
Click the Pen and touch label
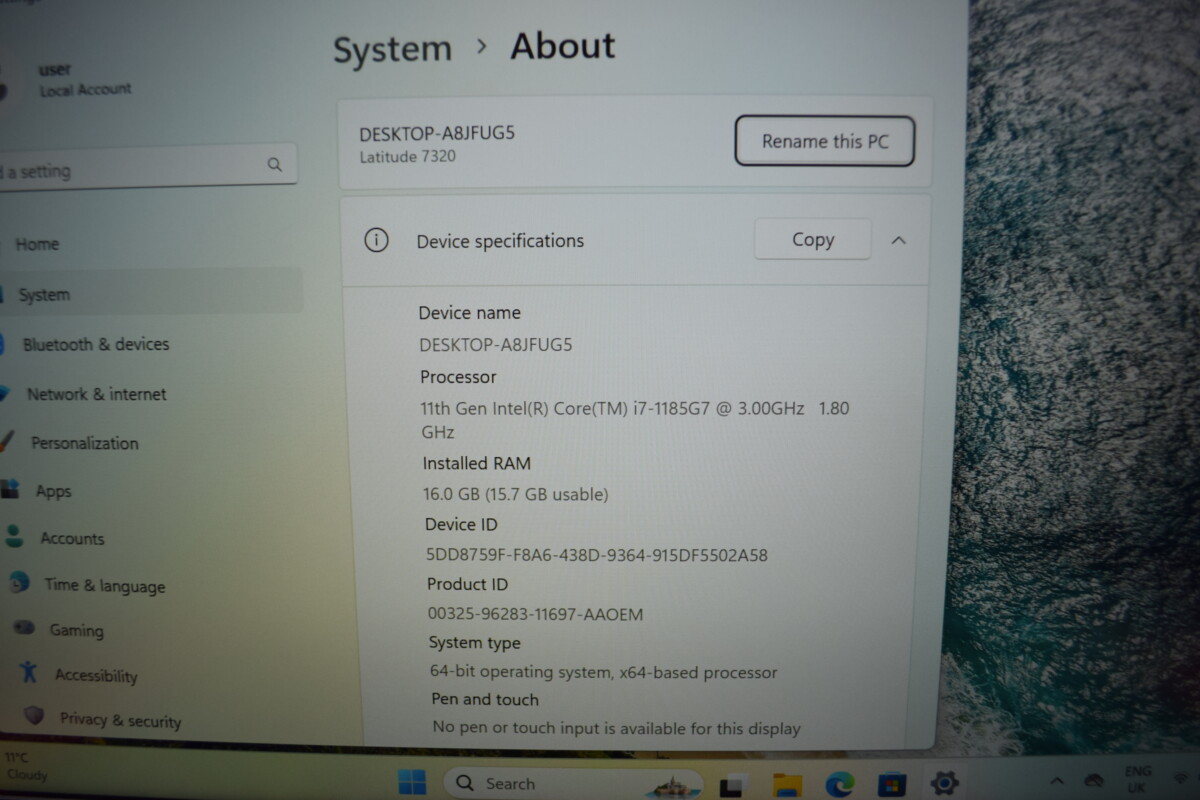tap(485, 699)
